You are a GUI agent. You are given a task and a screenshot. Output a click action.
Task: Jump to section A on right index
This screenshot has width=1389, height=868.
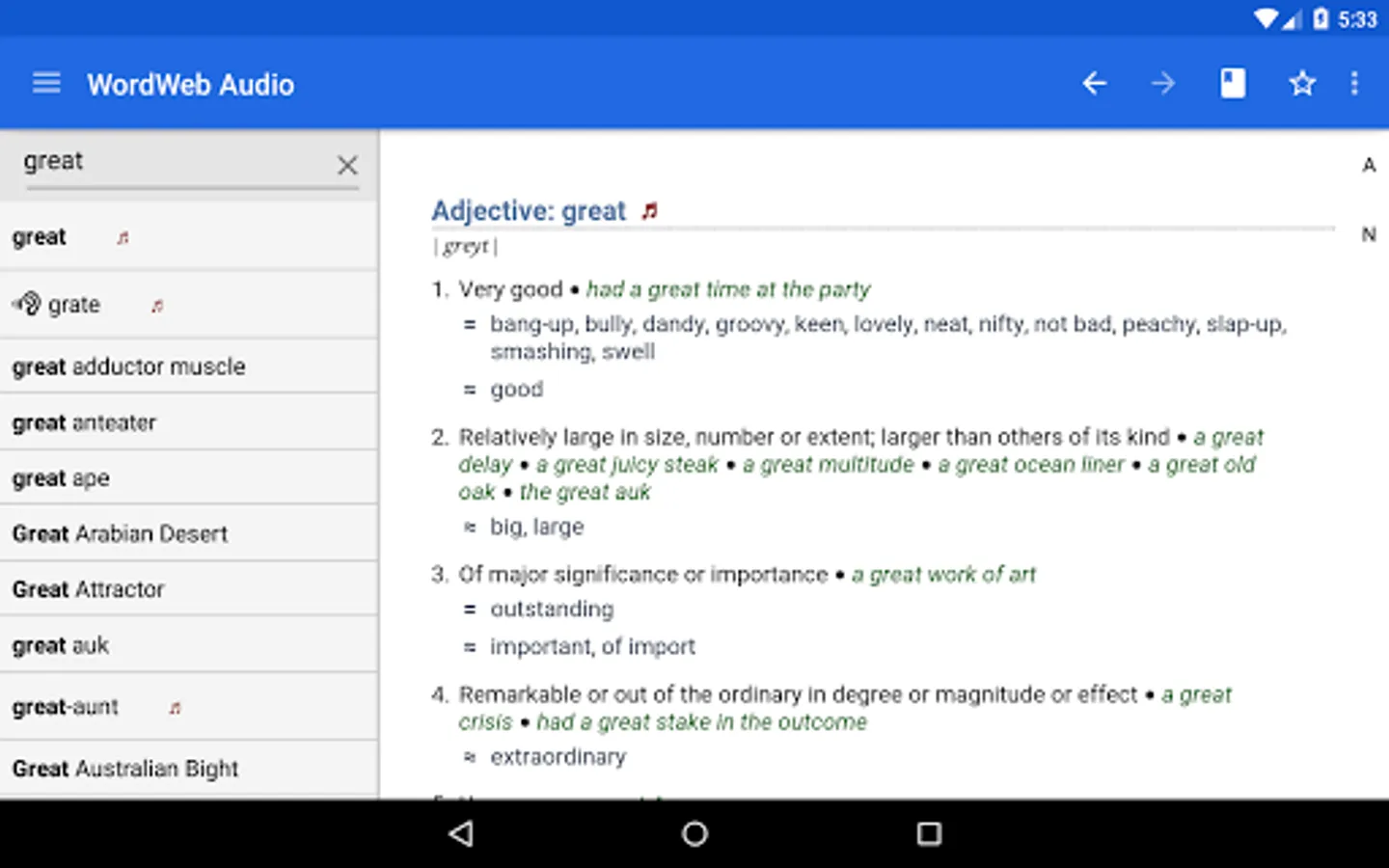[1369, 165]
